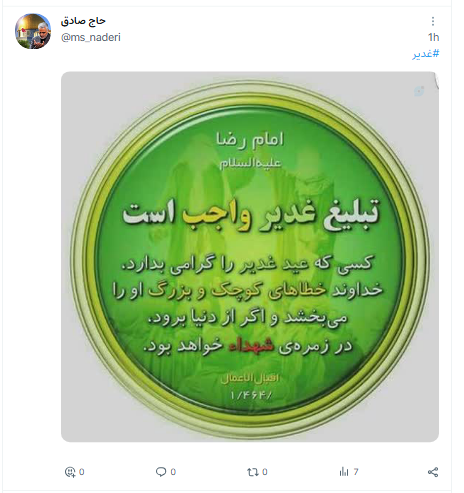This screenshot has height=493, width=464.
Task: Click the reply count beside speech bubble
Action: point(173,472)
